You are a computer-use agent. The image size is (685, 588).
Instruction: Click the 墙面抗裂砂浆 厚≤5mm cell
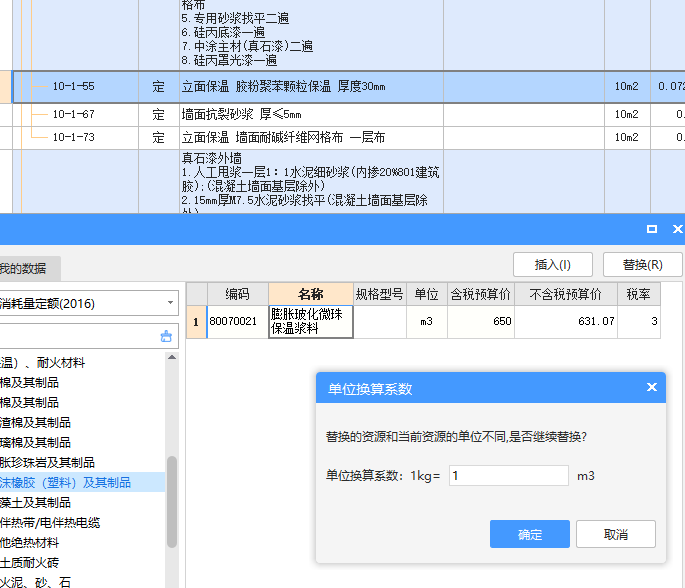pyautogui.click(x=311, y=114)
